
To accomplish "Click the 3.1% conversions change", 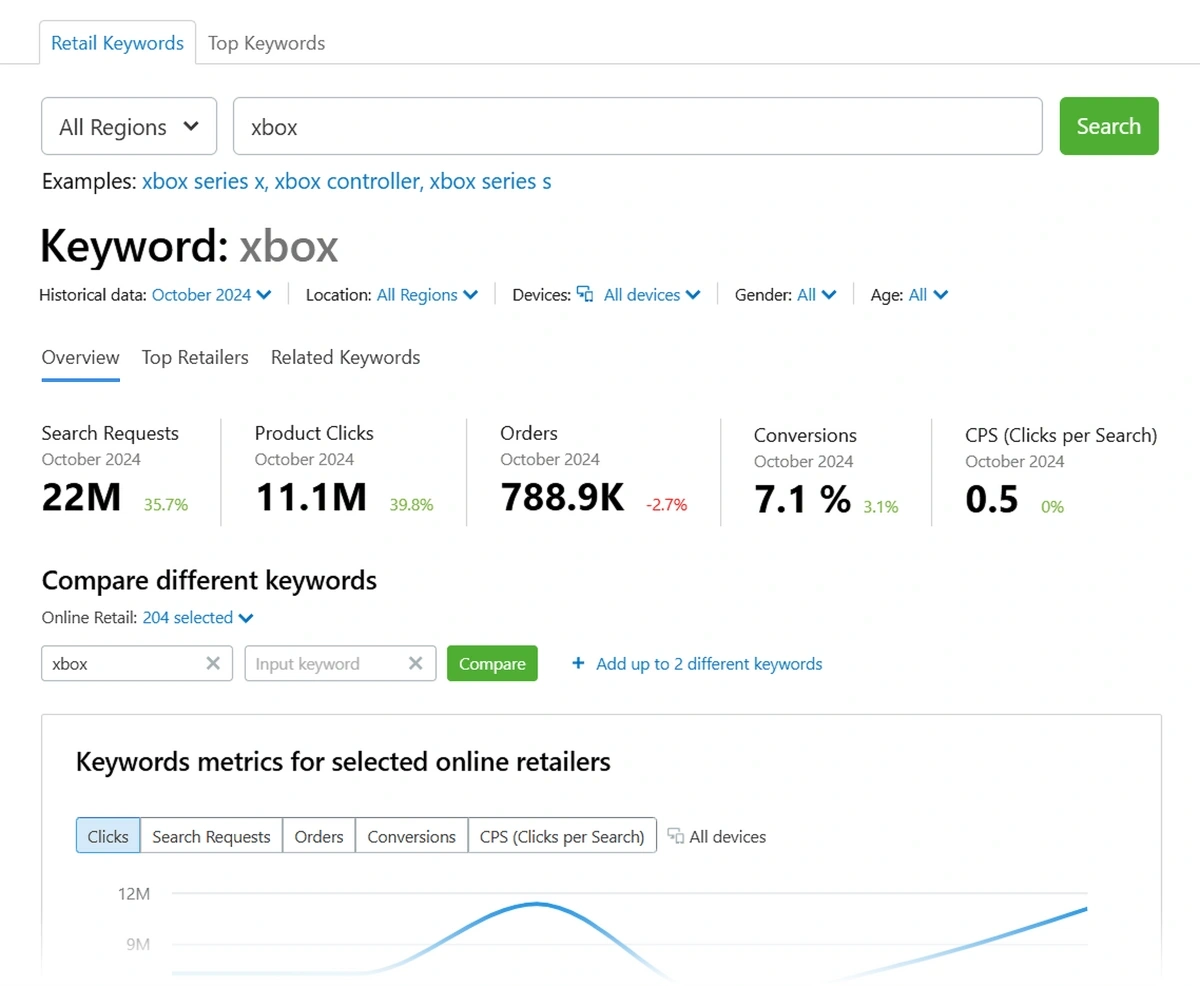I will 881,507.
